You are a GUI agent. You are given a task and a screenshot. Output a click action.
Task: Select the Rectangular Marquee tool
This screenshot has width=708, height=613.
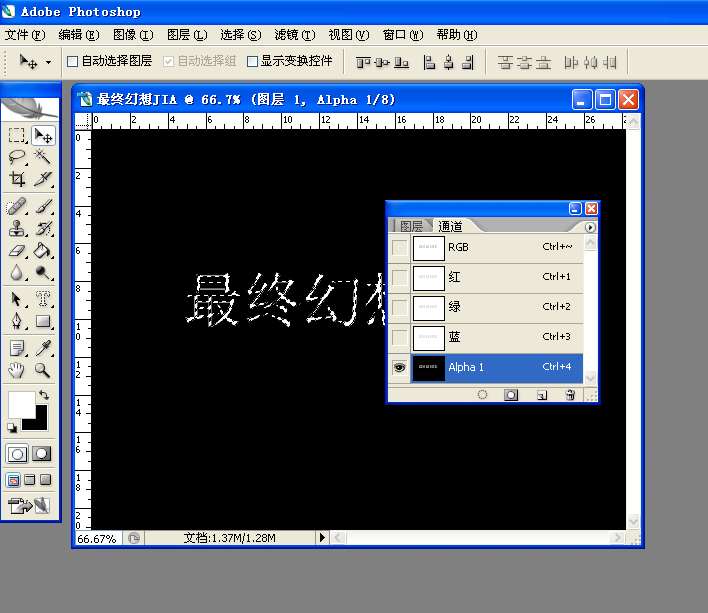coord(17,135)
